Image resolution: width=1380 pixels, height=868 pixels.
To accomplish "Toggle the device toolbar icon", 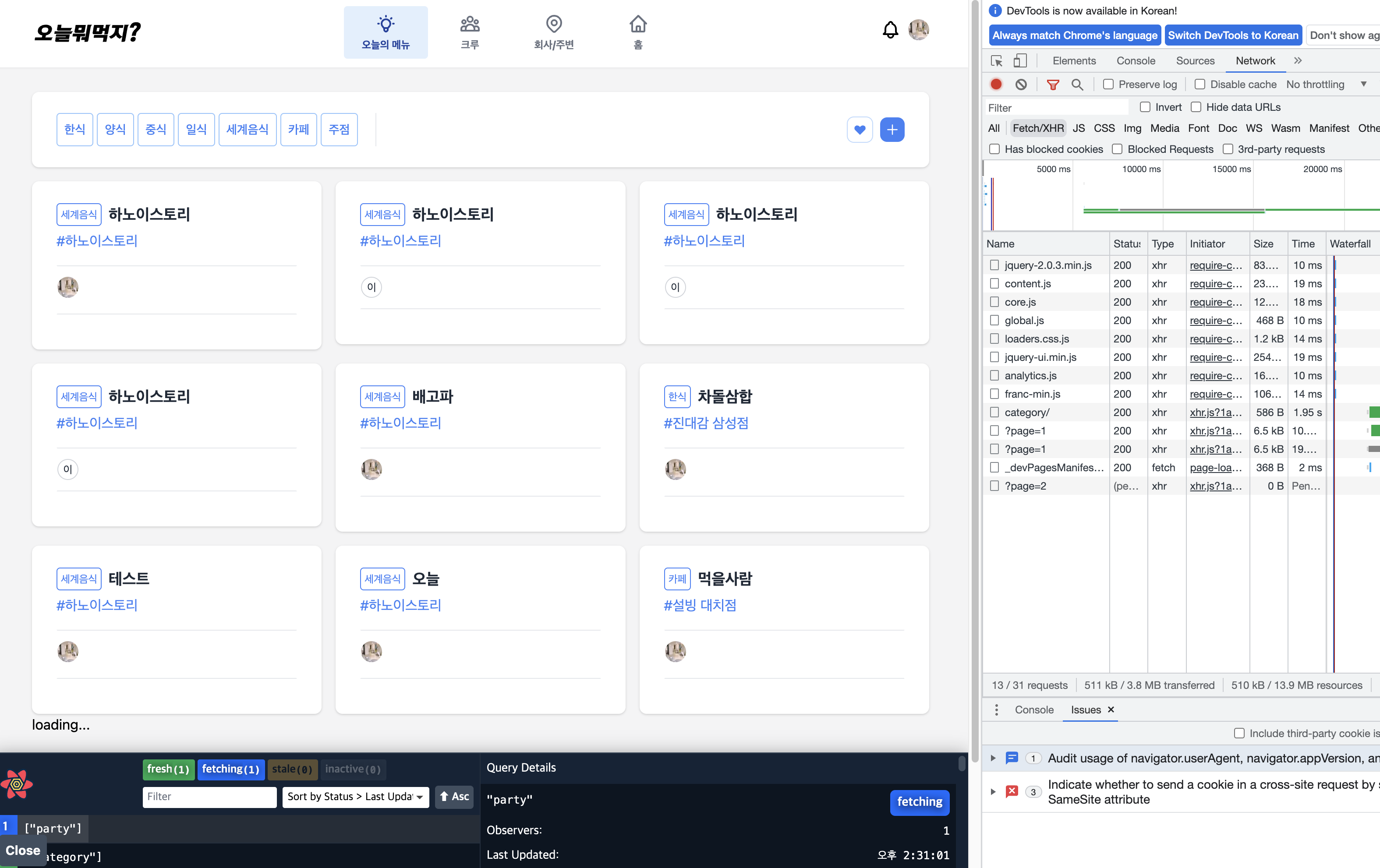I will [x=1020, y=61].
